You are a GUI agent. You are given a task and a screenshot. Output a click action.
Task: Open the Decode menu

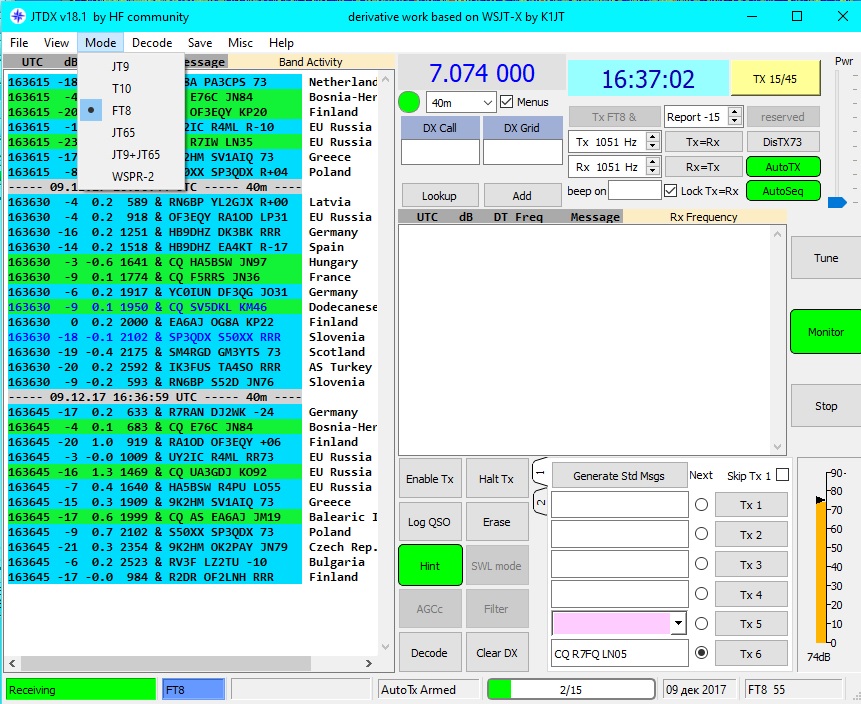coord(152,43)
